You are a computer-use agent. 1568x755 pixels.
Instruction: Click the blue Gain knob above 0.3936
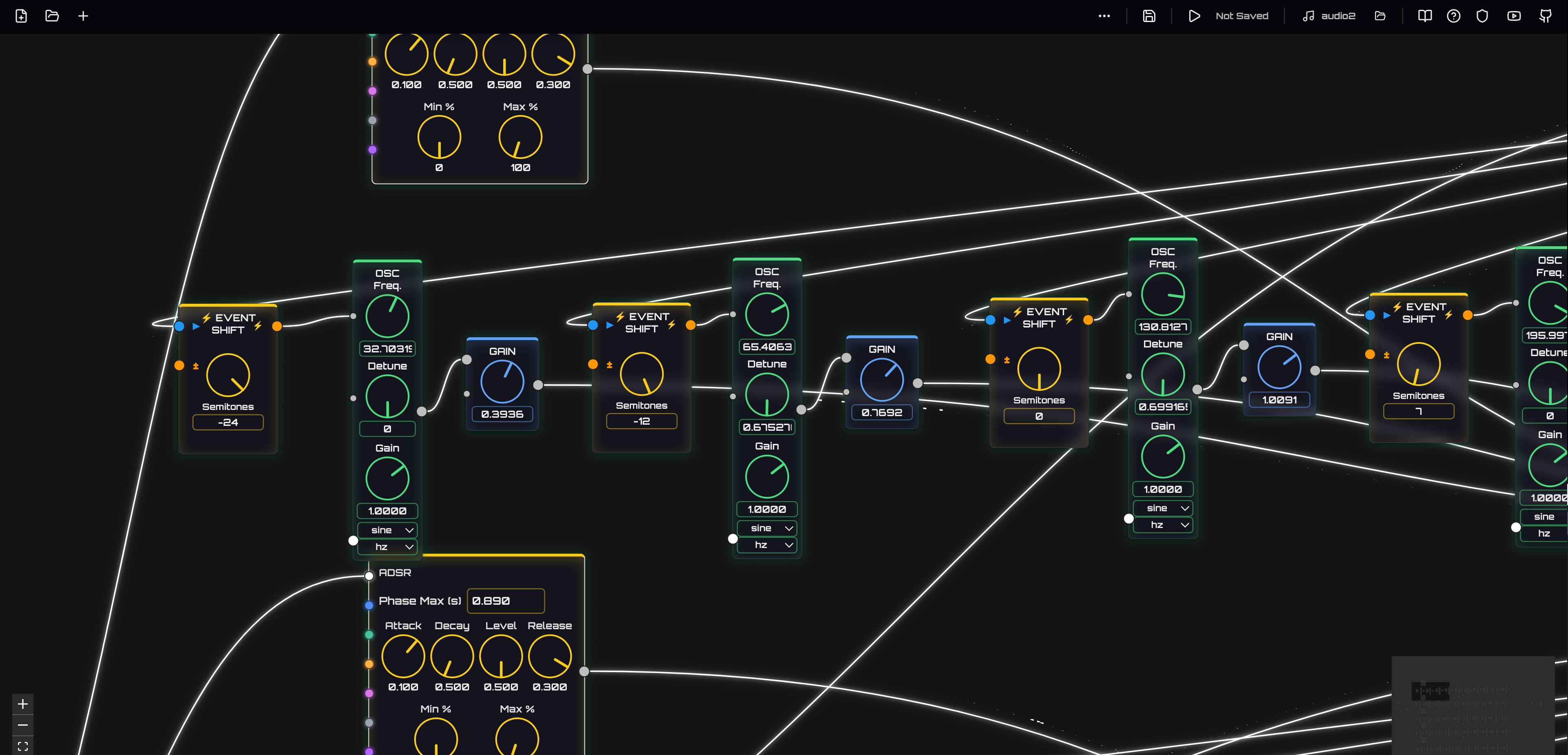pyautogui.click(x=502, y=382)
